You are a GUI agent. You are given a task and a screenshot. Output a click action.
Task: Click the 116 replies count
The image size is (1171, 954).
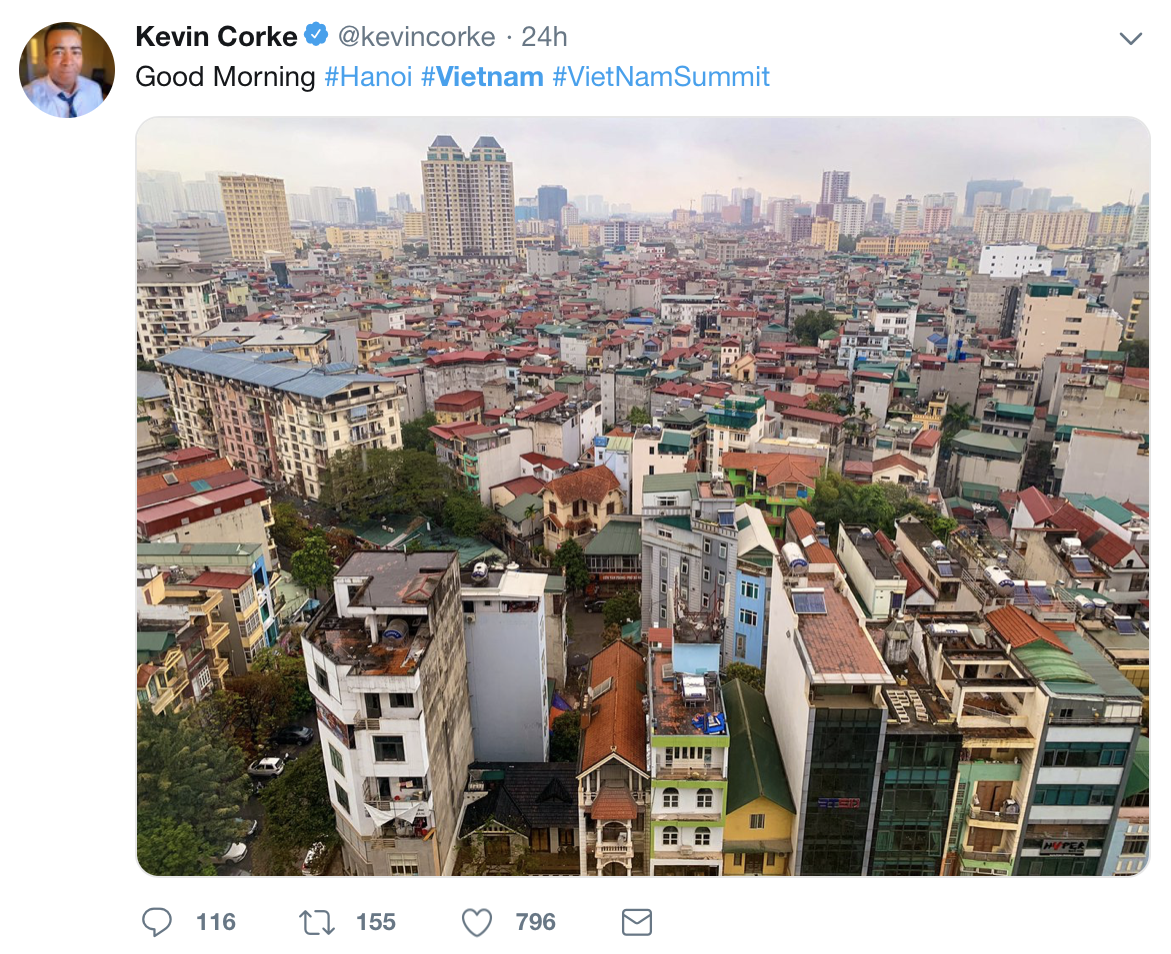coord(216,922)
